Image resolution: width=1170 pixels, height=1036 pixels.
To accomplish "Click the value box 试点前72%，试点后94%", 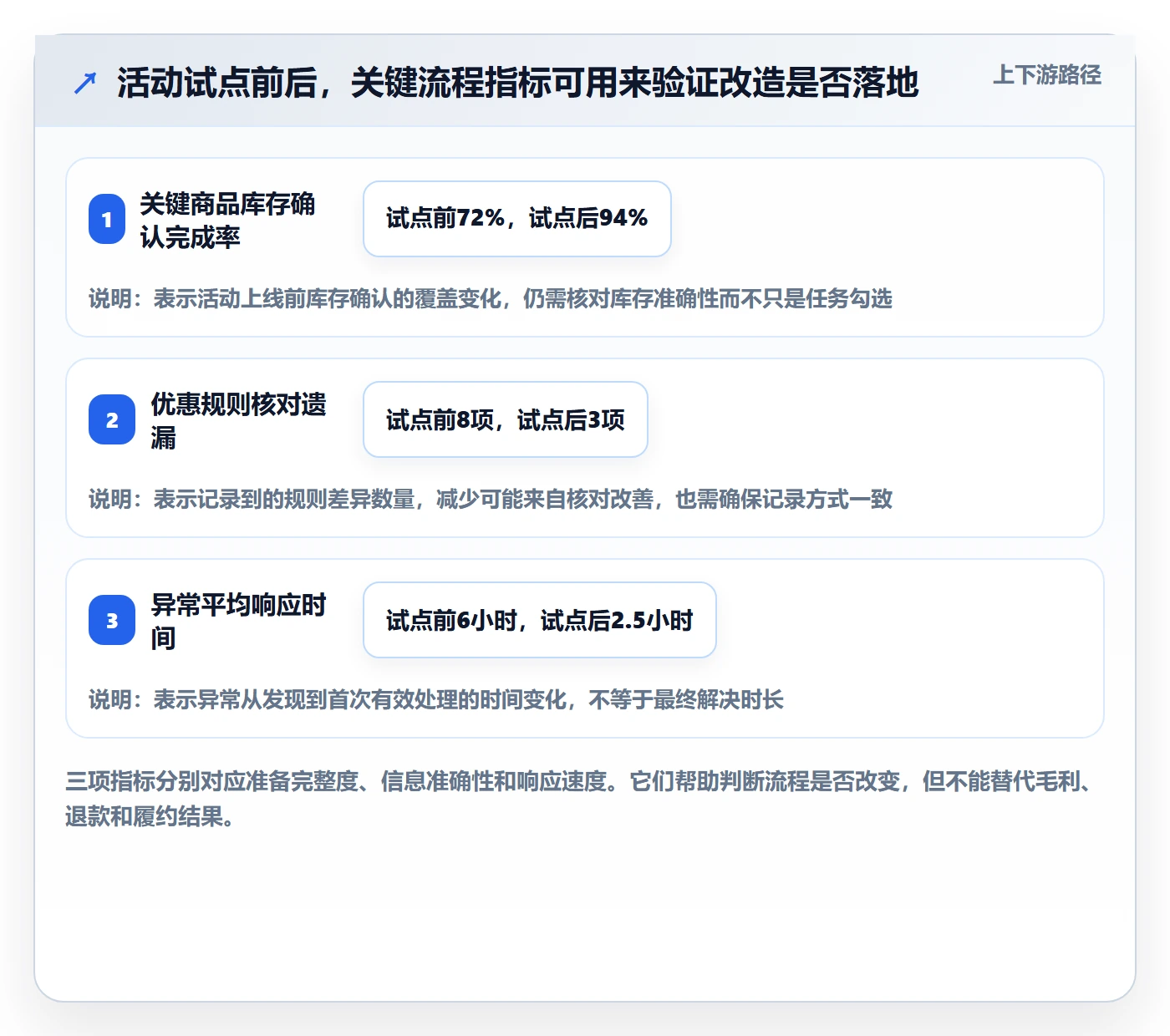I will click(517, 219).
